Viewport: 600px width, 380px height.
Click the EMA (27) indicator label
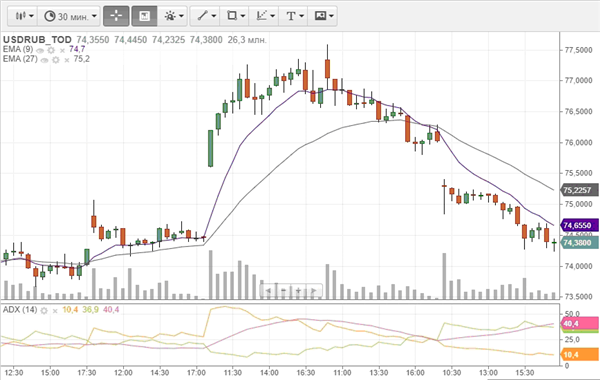20,59
